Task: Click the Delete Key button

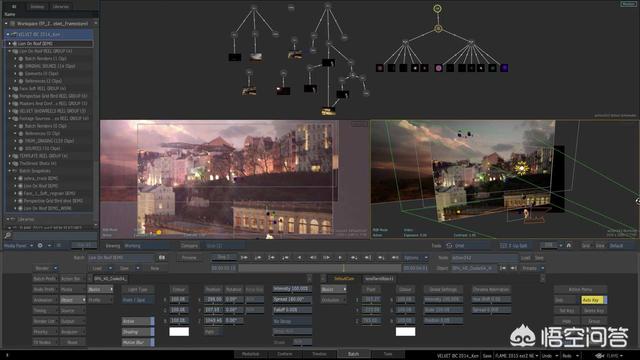Action: coord(594,311)
